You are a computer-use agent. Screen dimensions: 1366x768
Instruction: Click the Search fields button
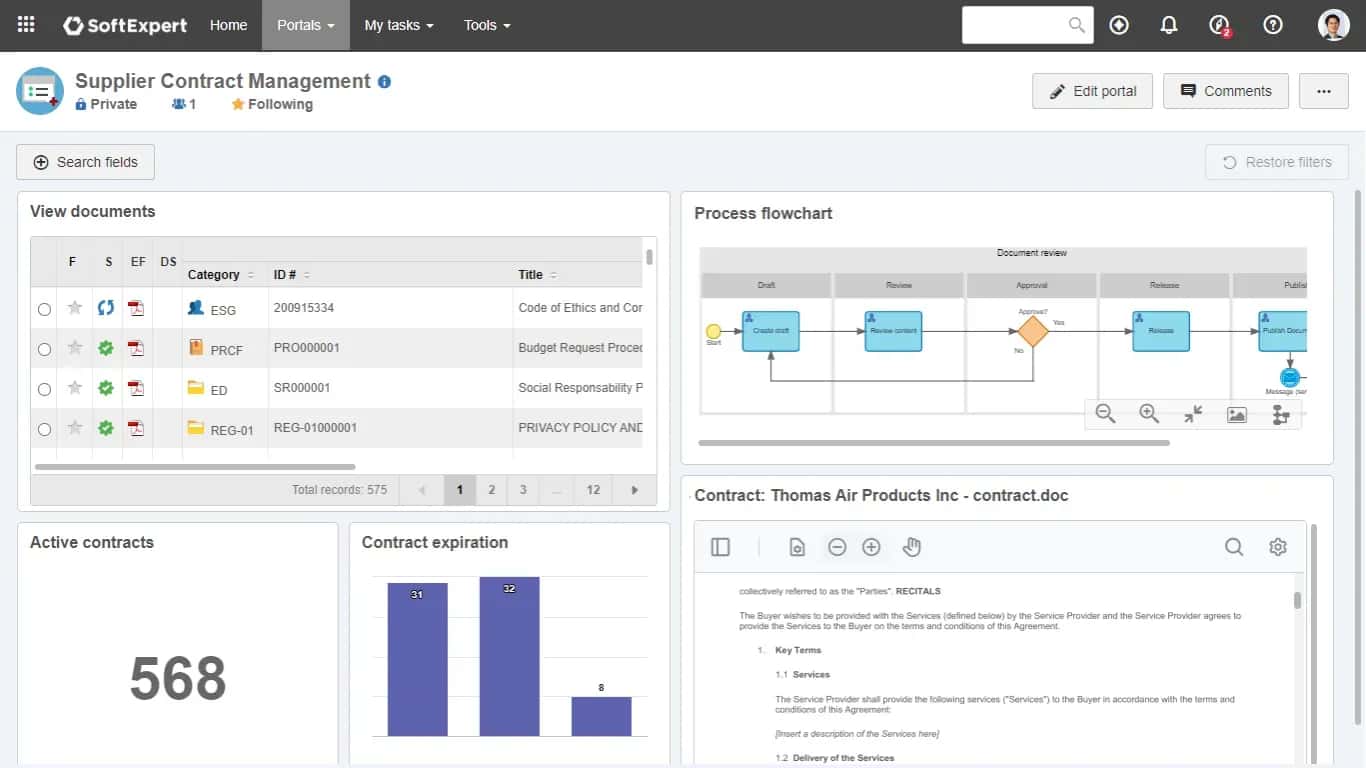point(85,162)
